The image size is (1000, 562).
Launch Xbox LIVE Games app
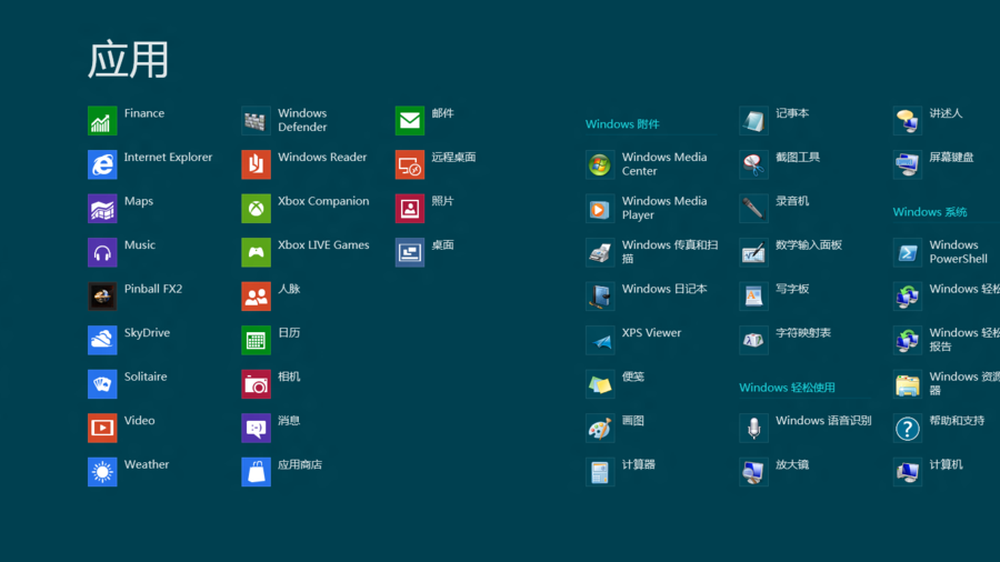pos(256,253)
